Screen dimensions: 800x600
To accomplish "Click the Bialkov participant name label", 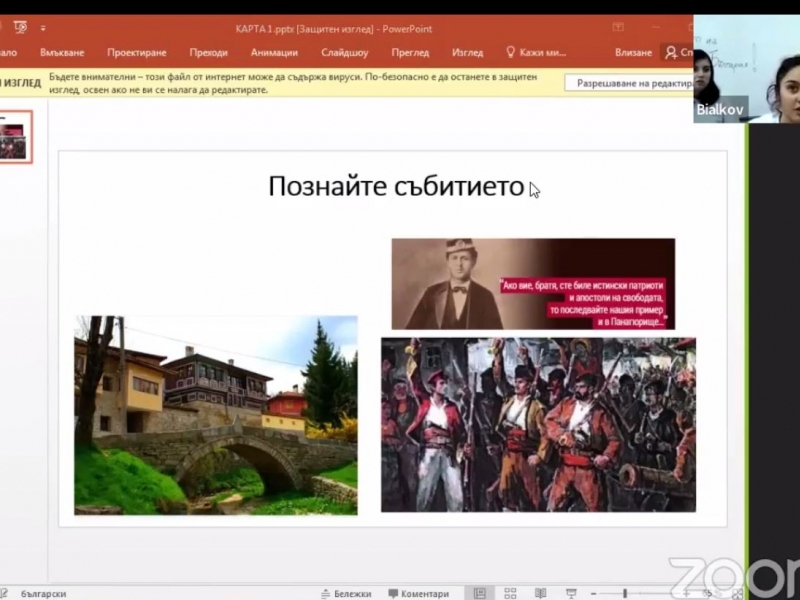I will click(720, 109).
